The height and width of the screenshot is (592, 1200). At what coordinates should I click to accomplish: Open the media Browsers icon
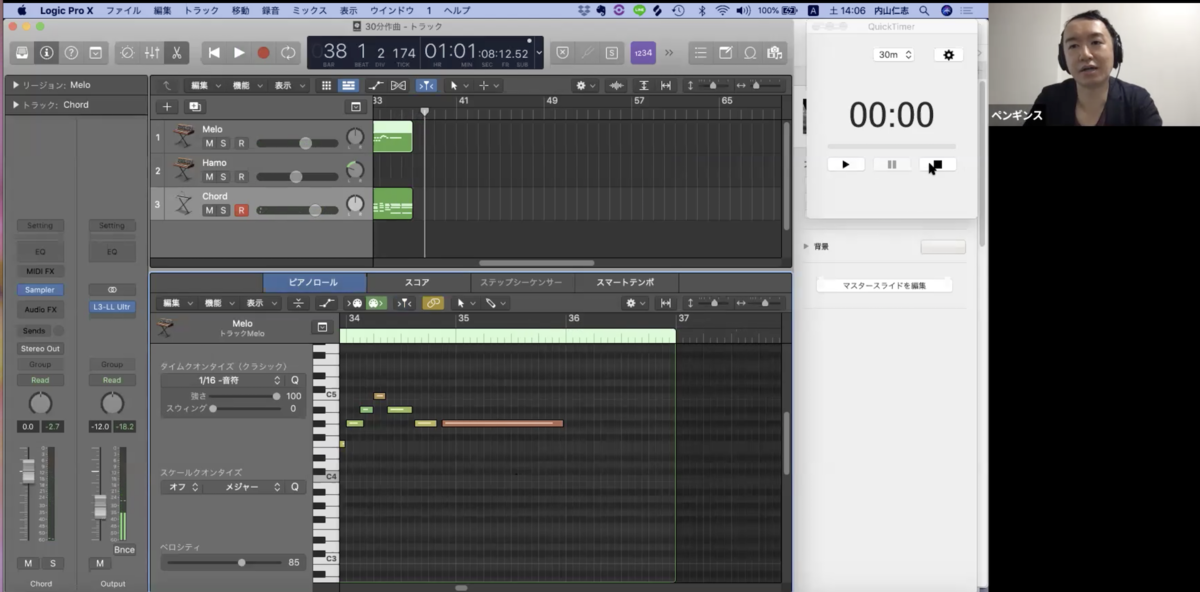(775, 52)
